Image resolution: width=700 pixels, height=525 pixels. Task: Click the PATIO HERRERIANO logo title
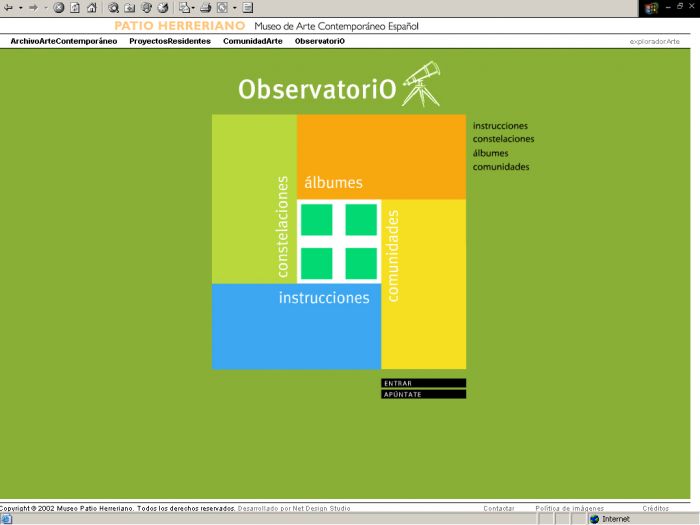click(179, 26)
